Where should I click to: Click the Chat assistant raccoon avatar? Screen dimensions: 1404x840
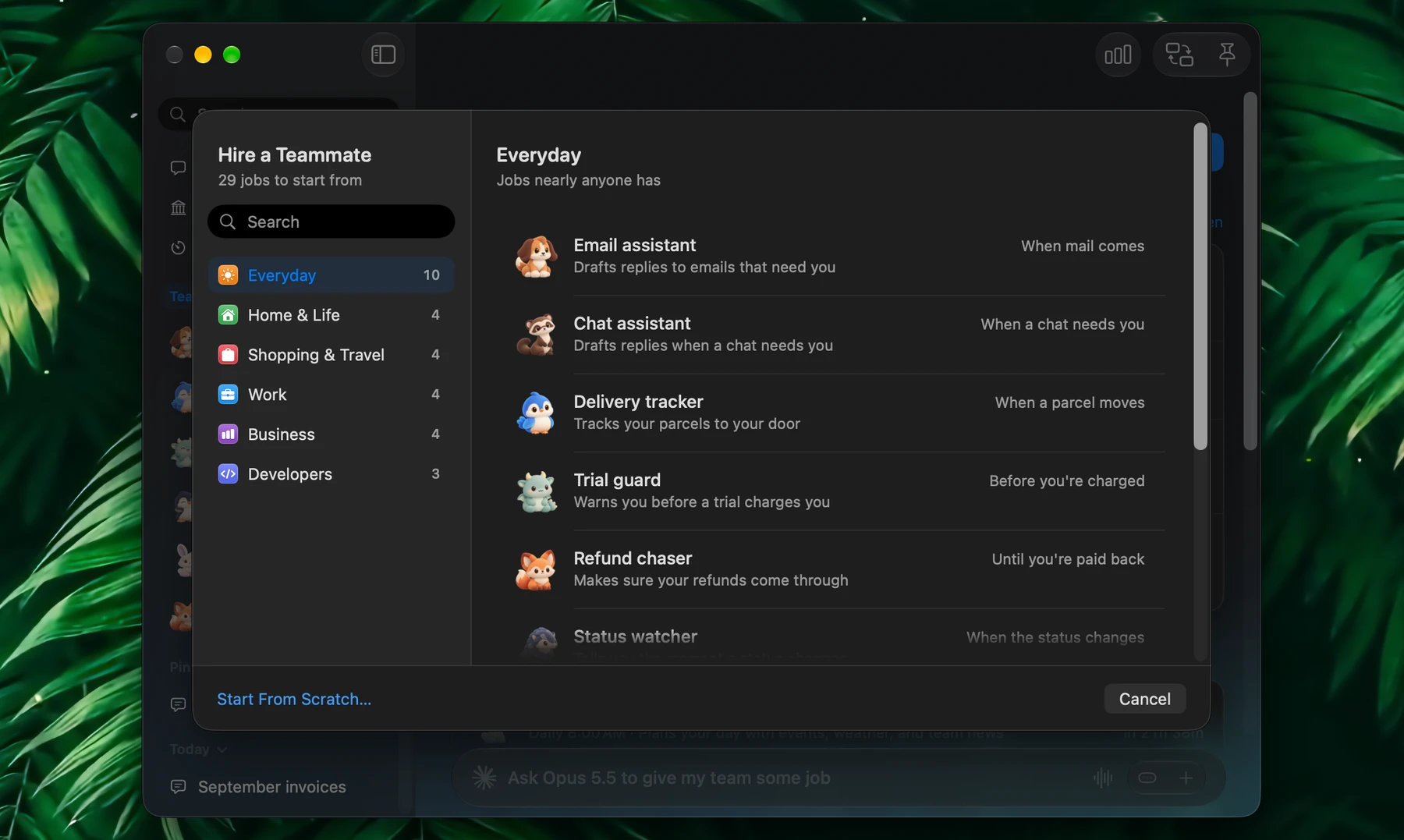click(536, 335)
